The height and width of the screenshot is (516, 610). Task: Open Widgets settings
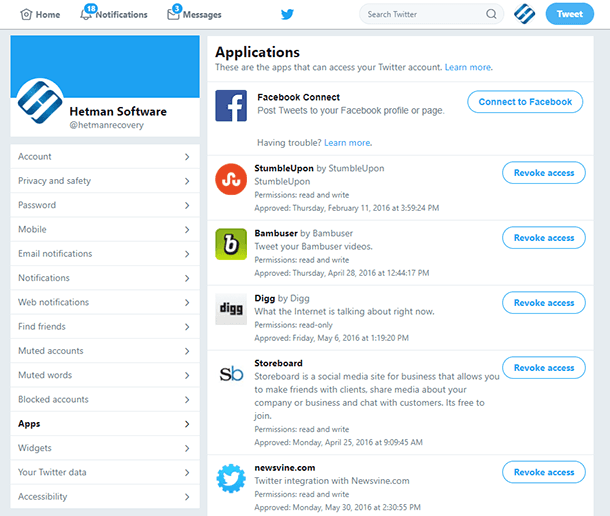click(x=105, y=448)
